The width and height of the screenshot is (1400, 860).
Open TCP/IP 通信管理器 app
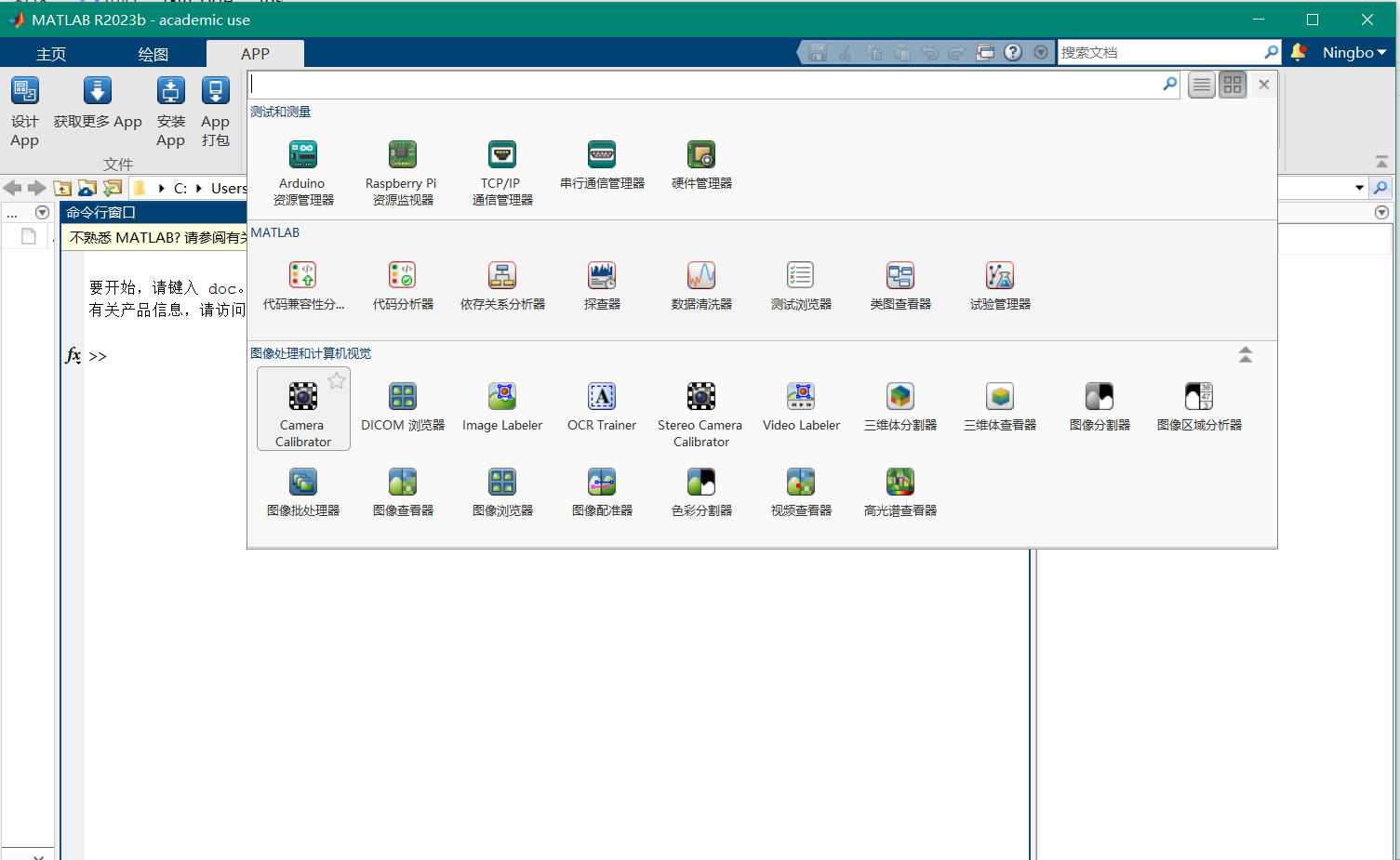coord(502,173)
